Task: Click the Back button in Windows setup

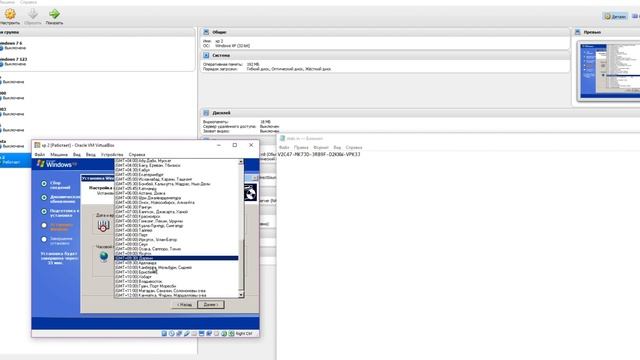Action: (x=184, y=304)
